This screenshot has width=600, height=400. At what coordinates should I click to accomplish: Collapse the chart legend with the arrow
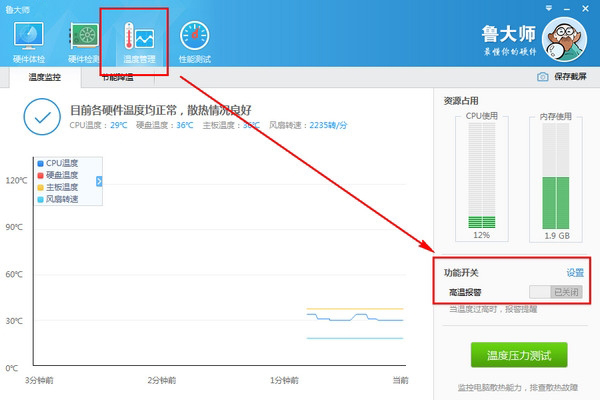pyautogui.click(x=99, y=181)
